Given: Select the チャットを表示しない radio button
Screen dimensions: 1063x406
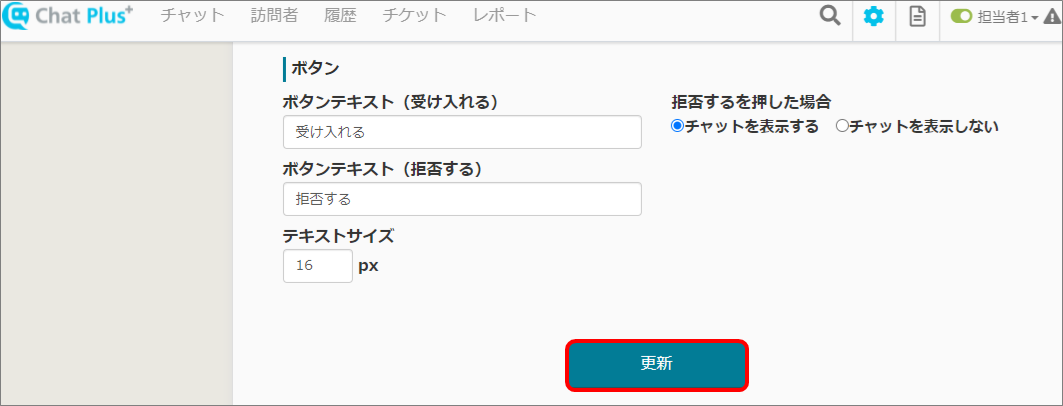Looking at the screenshot, I should point(841,126).
